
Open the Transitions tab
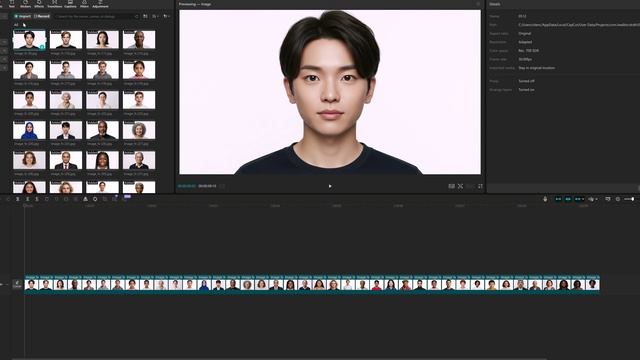[55, 4]
